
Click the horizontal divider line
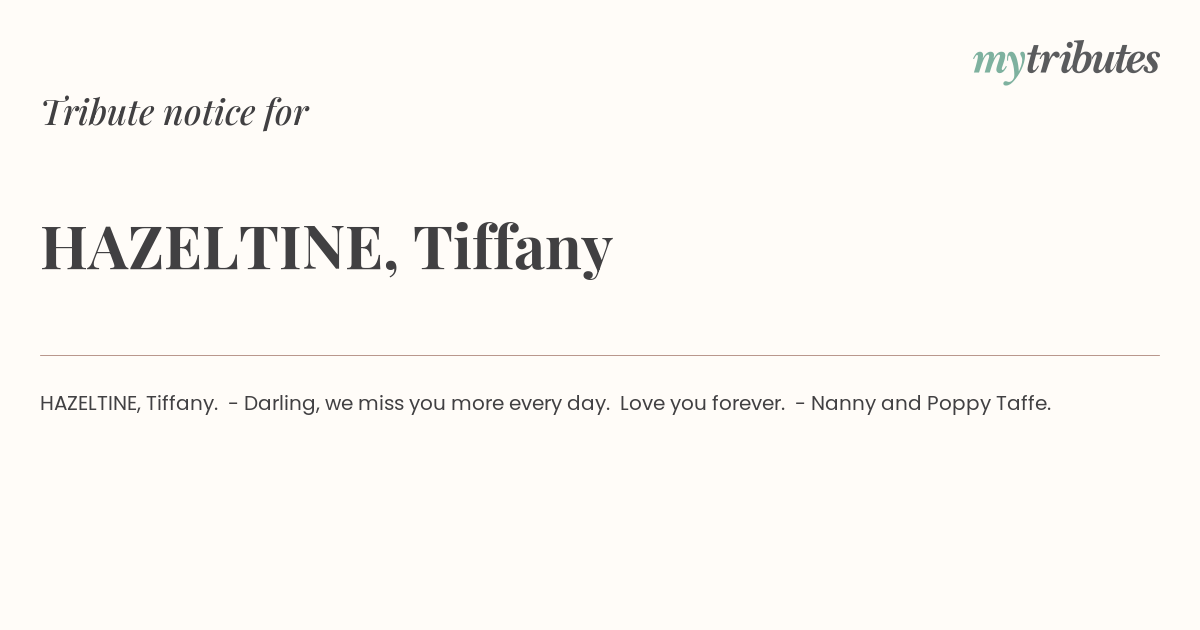(600, 355)
